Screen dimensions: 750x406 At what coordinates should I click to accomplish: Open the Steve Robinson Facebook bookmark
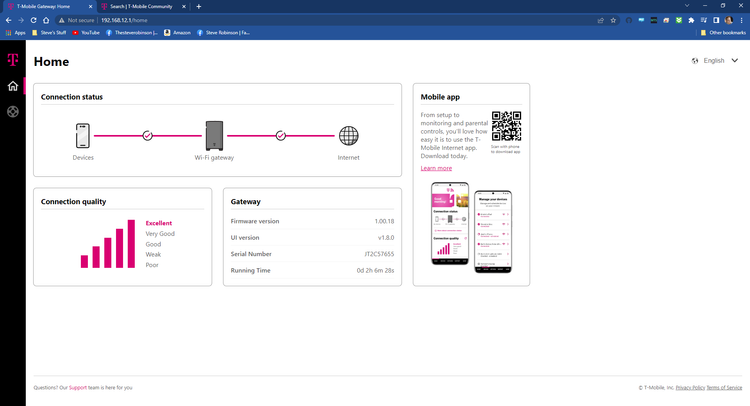(223, 33)
